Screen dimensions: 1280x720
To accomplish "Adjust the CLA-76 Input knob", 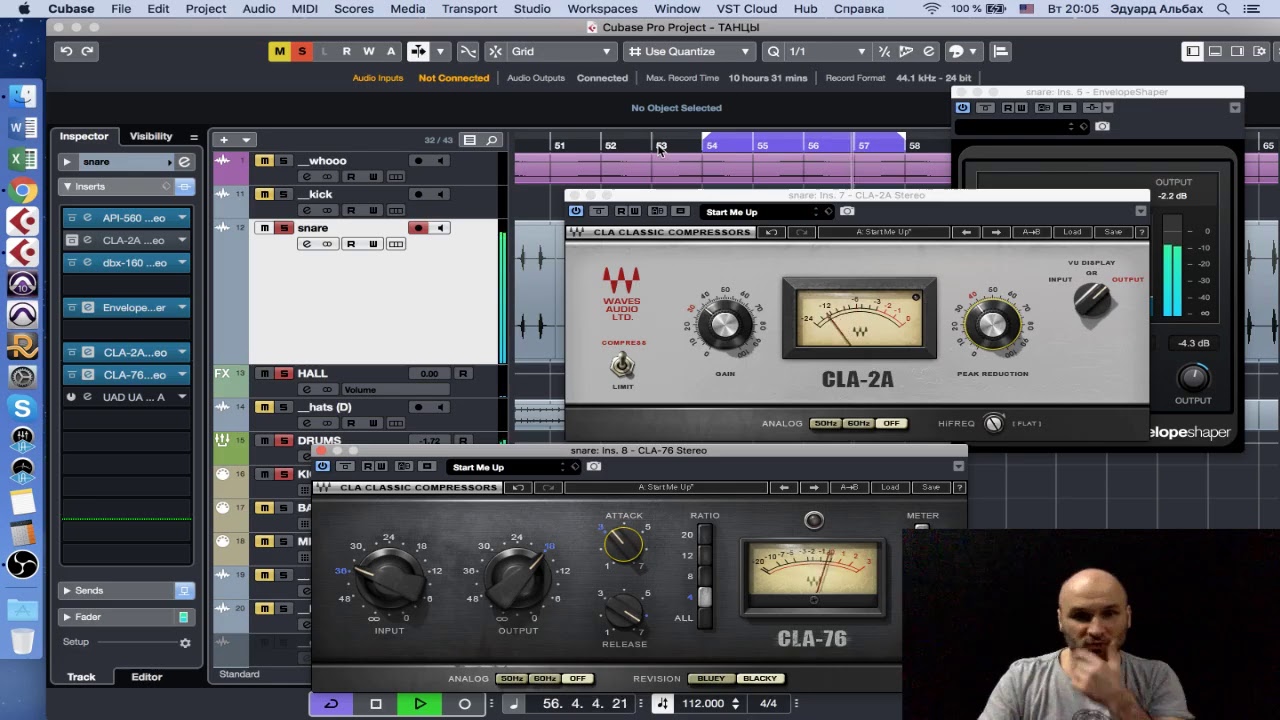I will pos(389,578).
